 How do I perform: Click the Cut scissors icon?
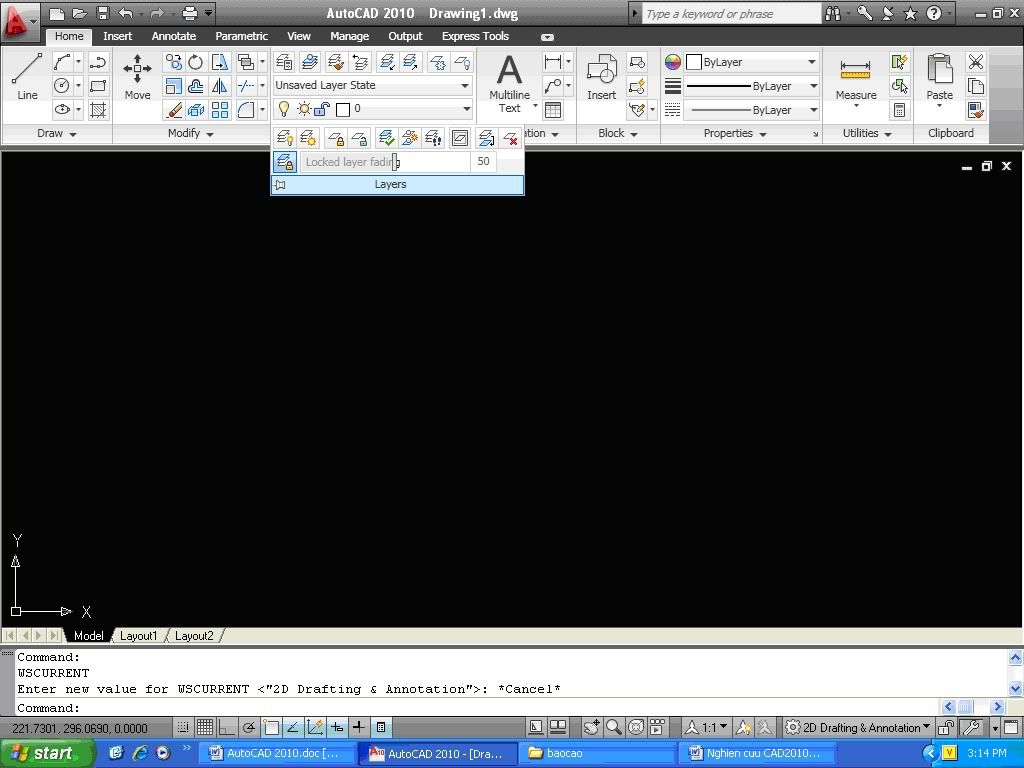[976, 62]
